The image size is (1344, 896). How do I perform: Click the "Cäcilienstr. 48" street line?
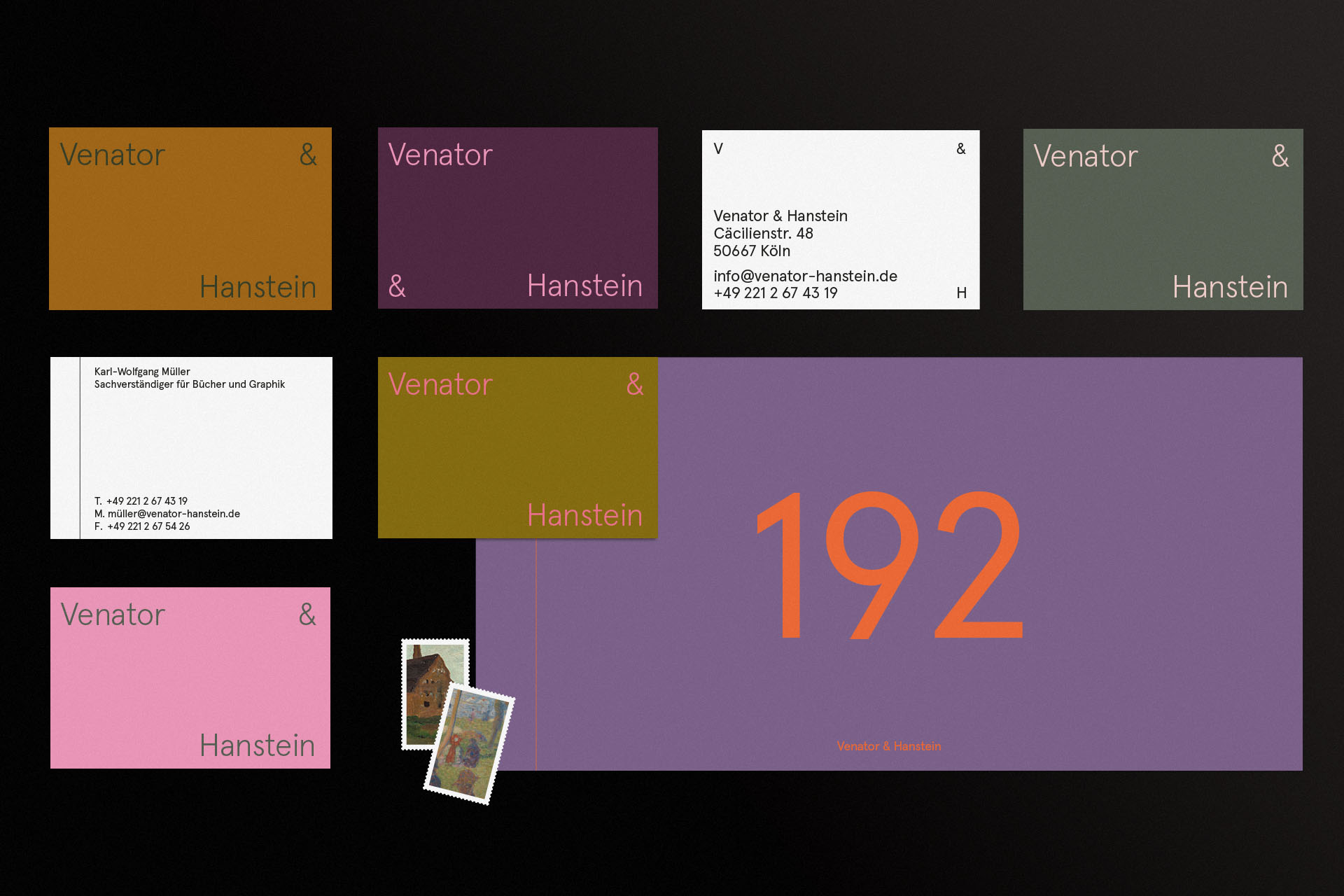tap(763, 233)
